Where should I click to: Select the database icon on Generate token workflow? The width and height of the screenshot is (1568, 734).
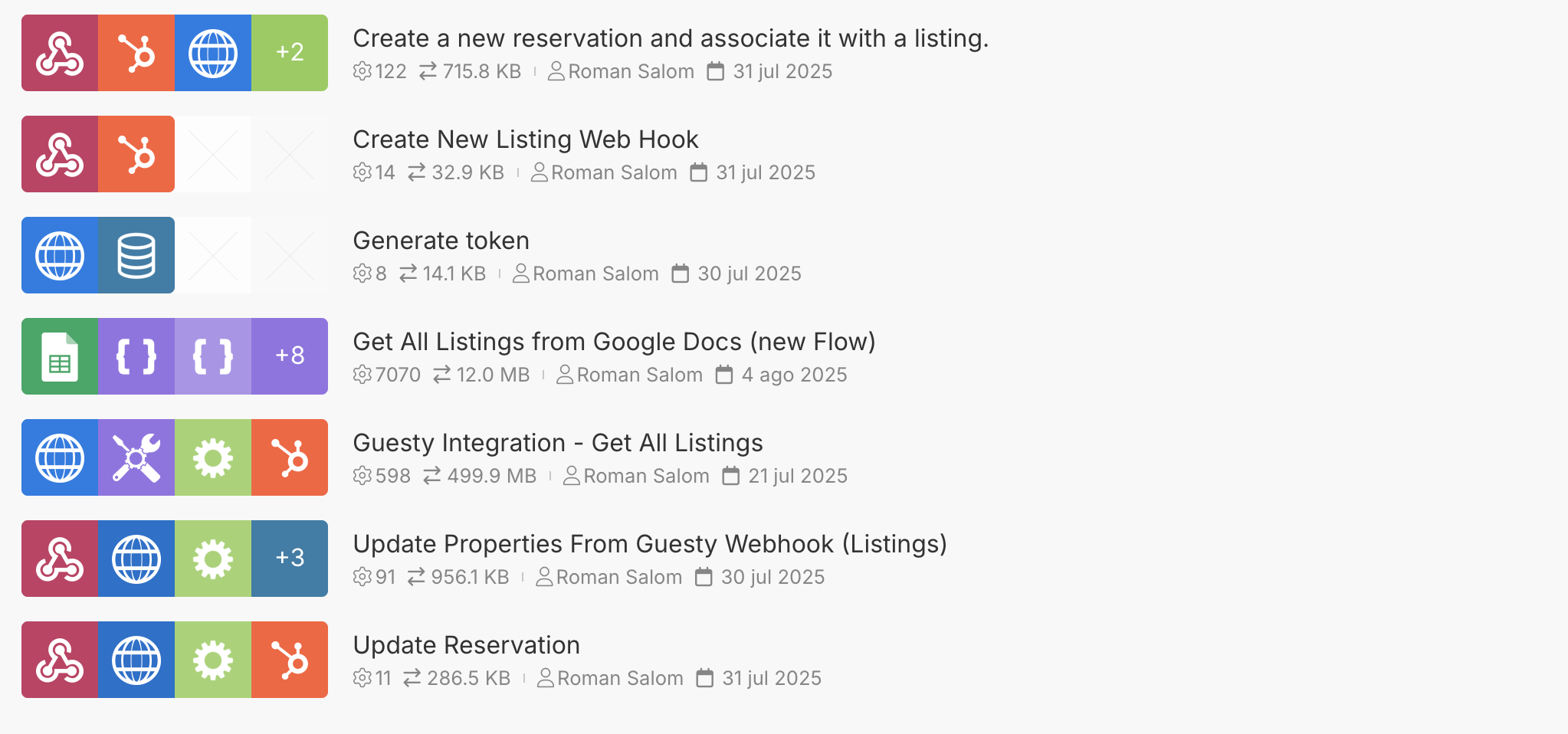pos(136,255)
